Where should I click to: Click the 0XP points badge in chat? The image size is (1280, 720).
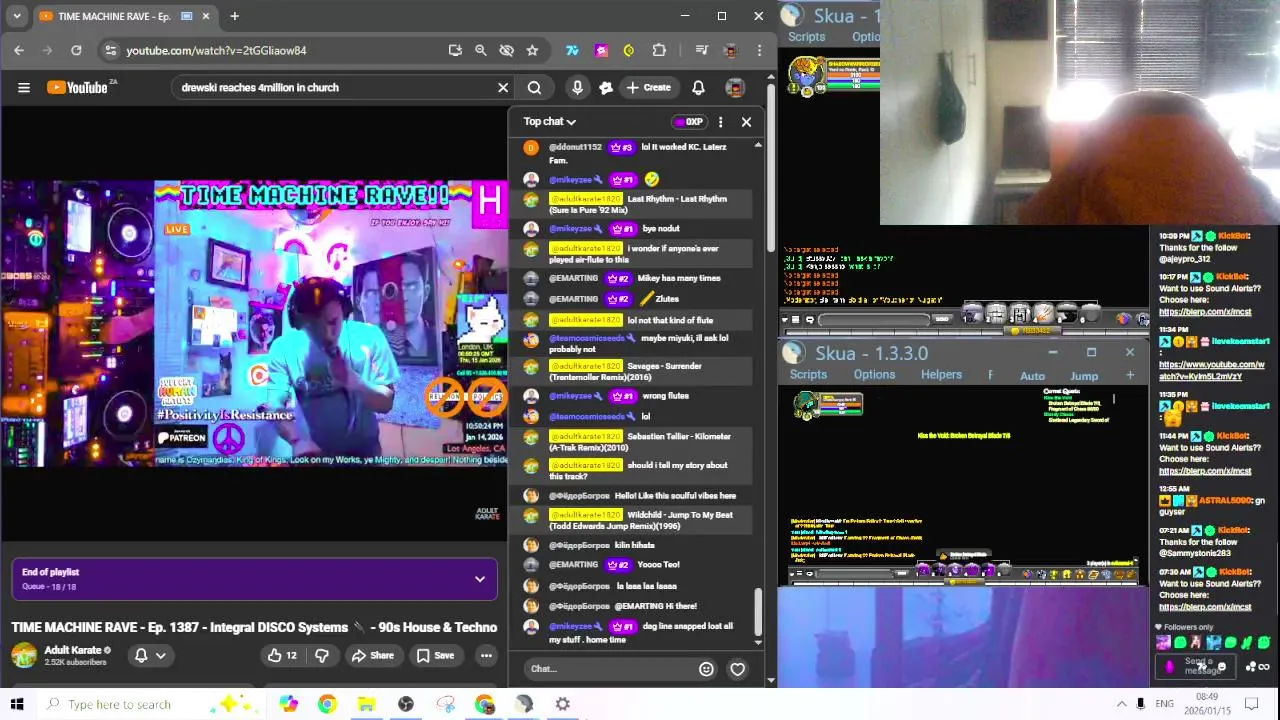pos(688,121)
